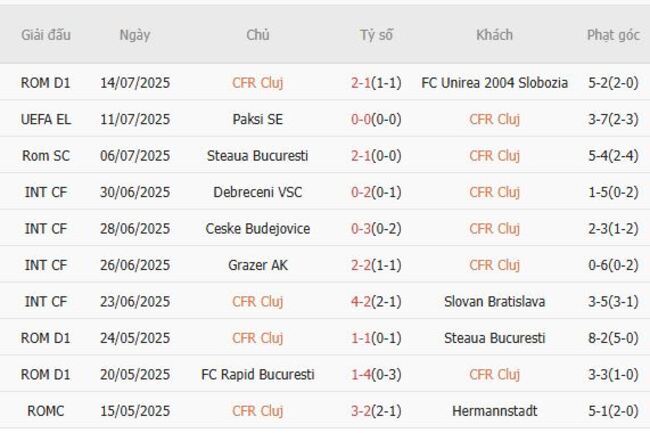The image size is (650, 433).
Task: Open Paksi SE team link
Action: (258, 119)
